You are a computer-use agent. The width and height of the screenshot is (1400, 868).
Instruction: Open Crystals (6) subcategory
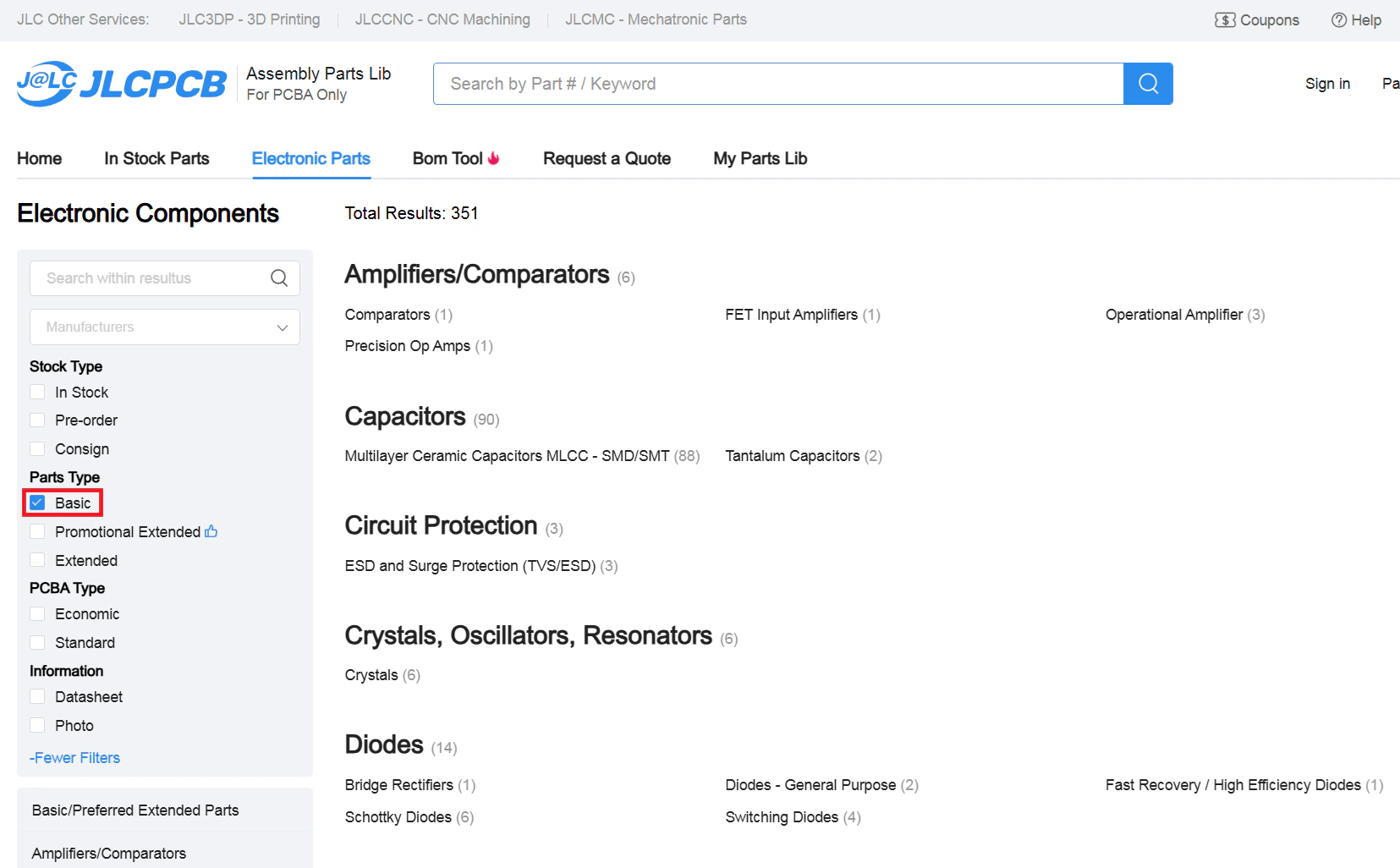[x=382, y=675]
